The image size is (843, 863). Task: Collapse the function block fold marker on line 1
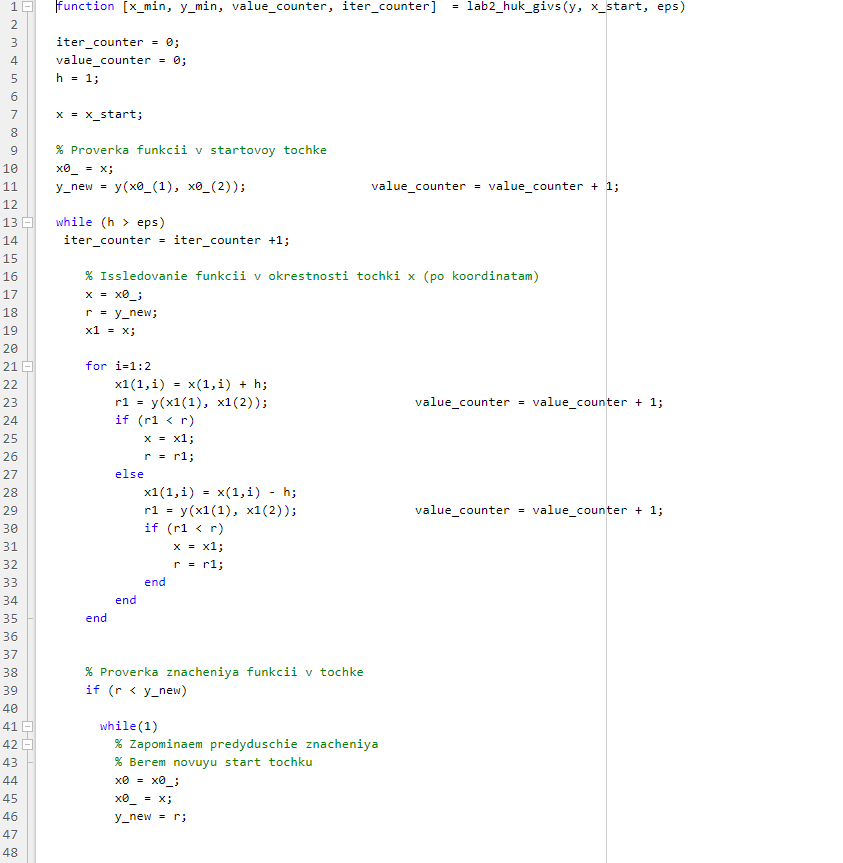click(27, 7)
